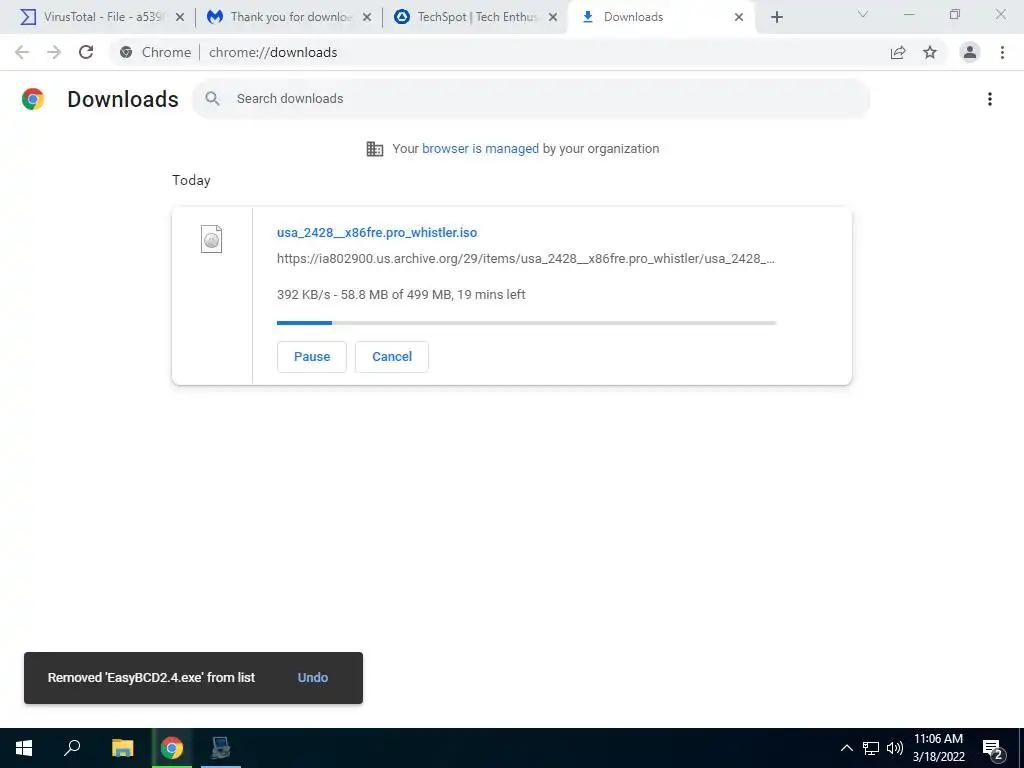
Task: Reload the downloads page
Action: click(x=86, y=52)
